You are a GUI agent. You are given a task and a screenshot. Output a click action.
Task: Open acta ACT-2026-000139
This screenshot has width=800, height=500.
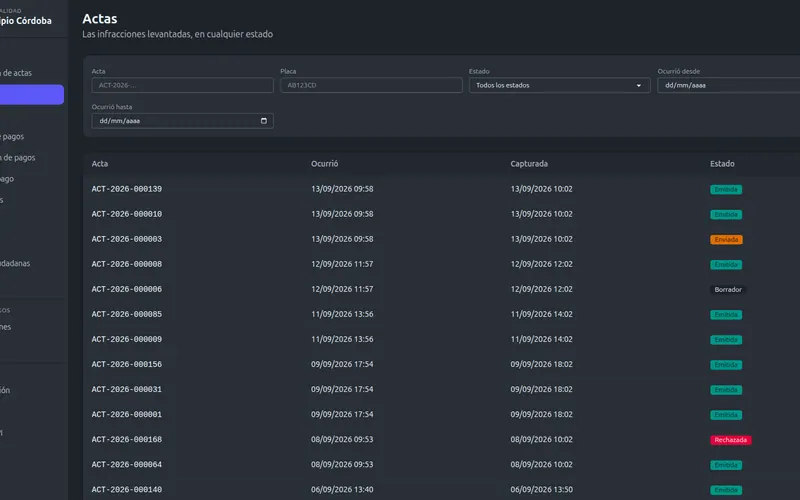(127, 189)
